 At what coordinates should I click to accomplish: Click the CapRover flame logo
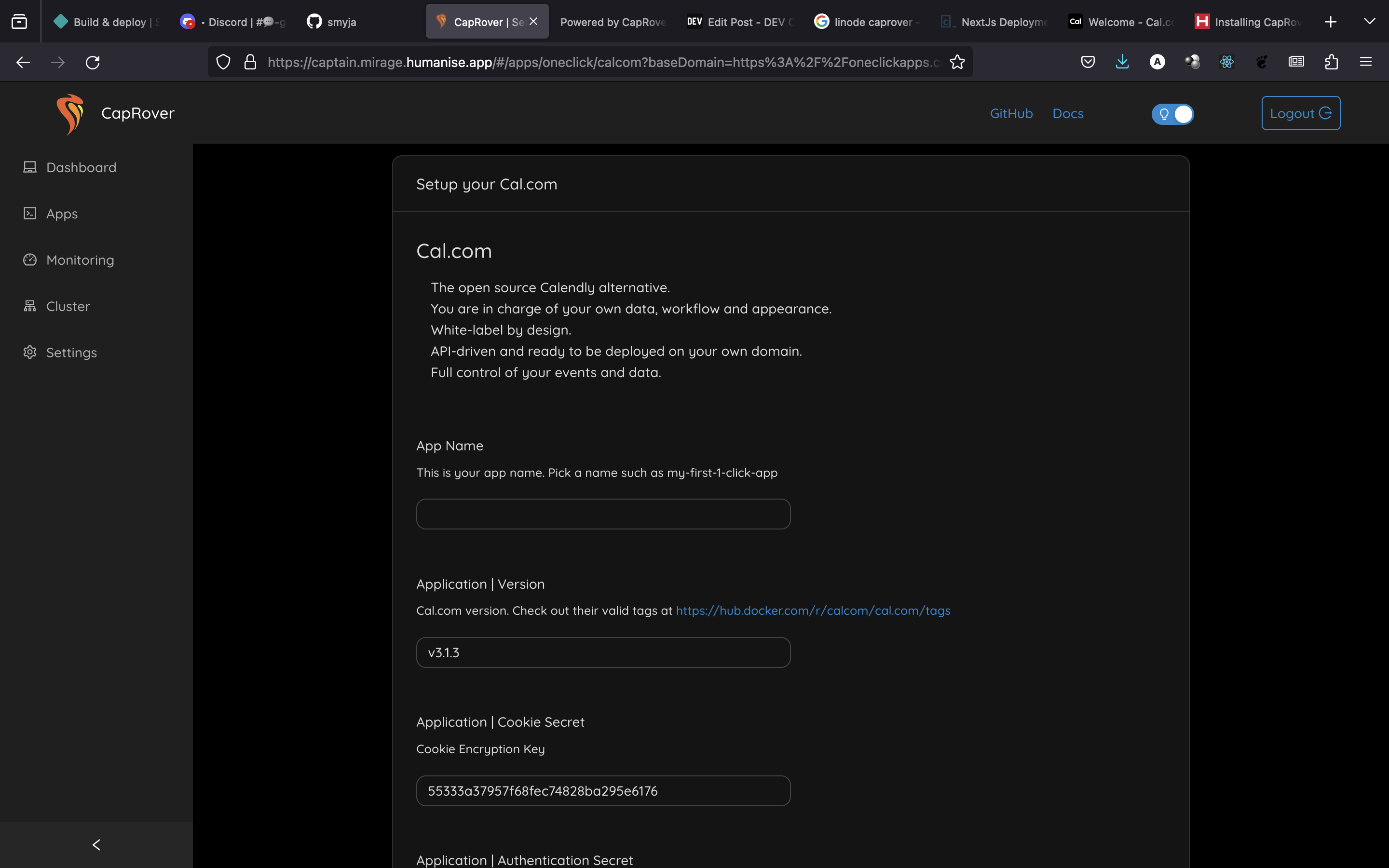(x=70, y=114)
